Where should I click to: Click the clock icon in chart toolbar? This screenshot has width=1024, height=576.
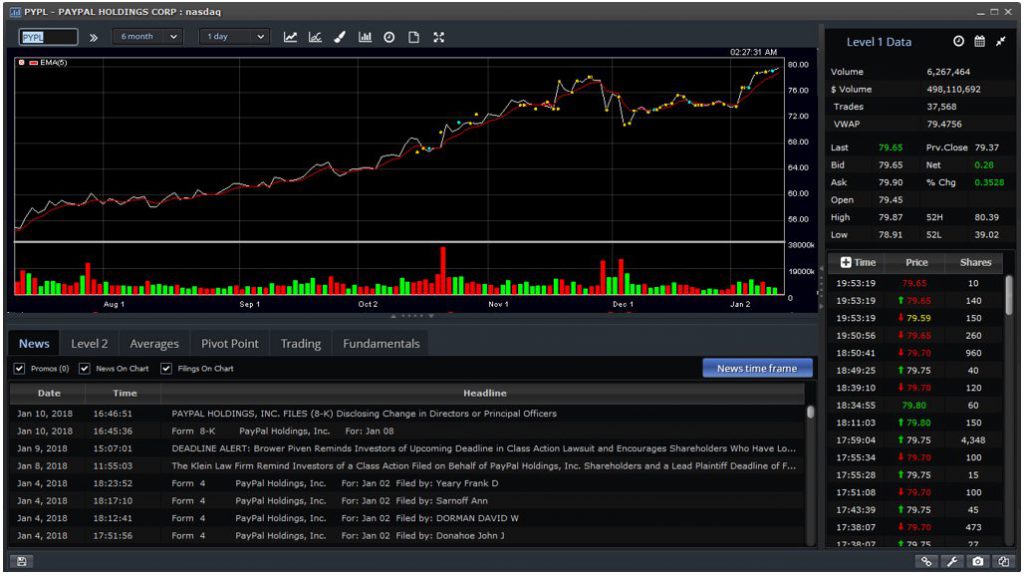[x=389, y=37]
